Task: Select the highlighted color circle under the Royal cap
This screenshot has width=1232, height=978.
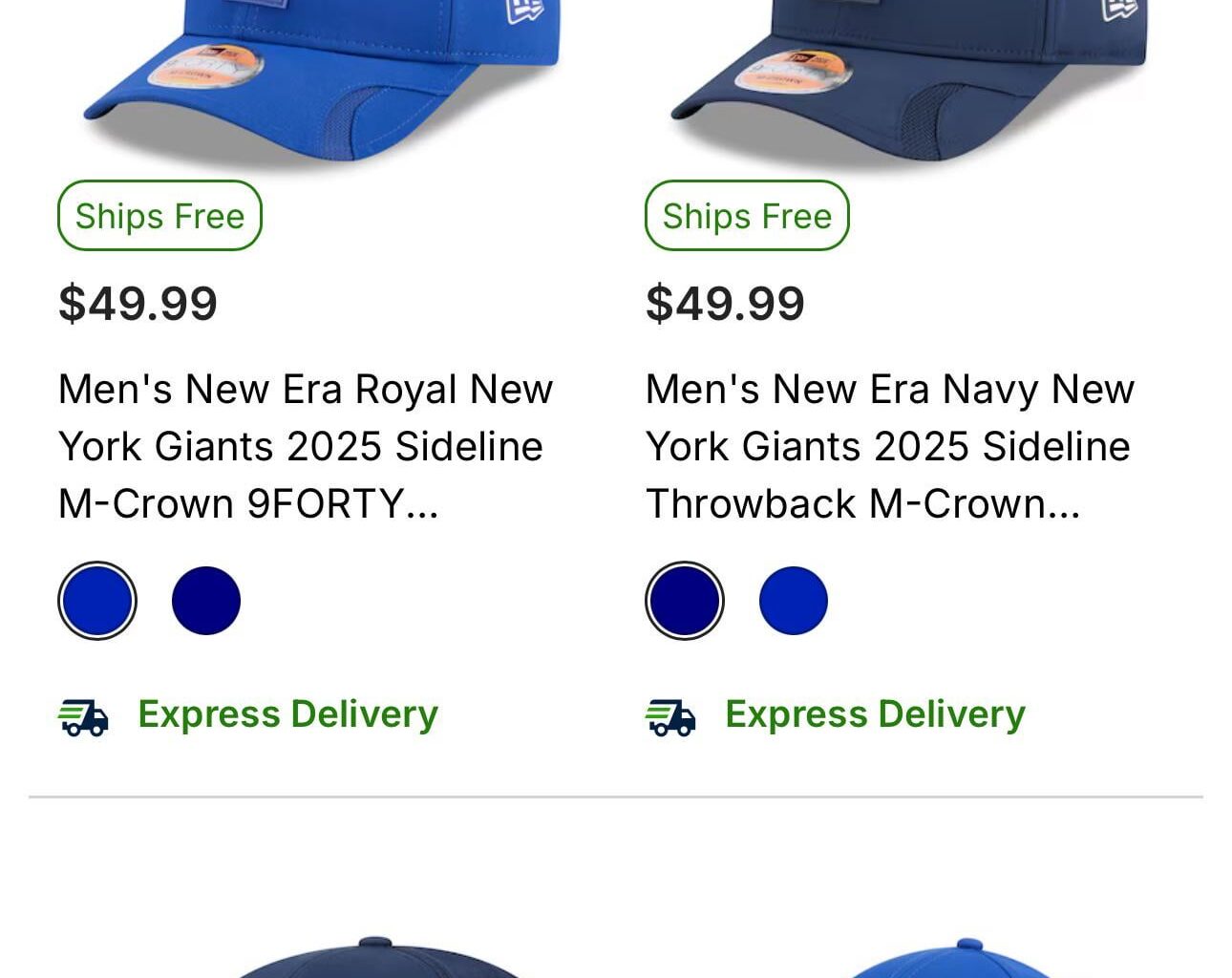Action: pos(97,600)
